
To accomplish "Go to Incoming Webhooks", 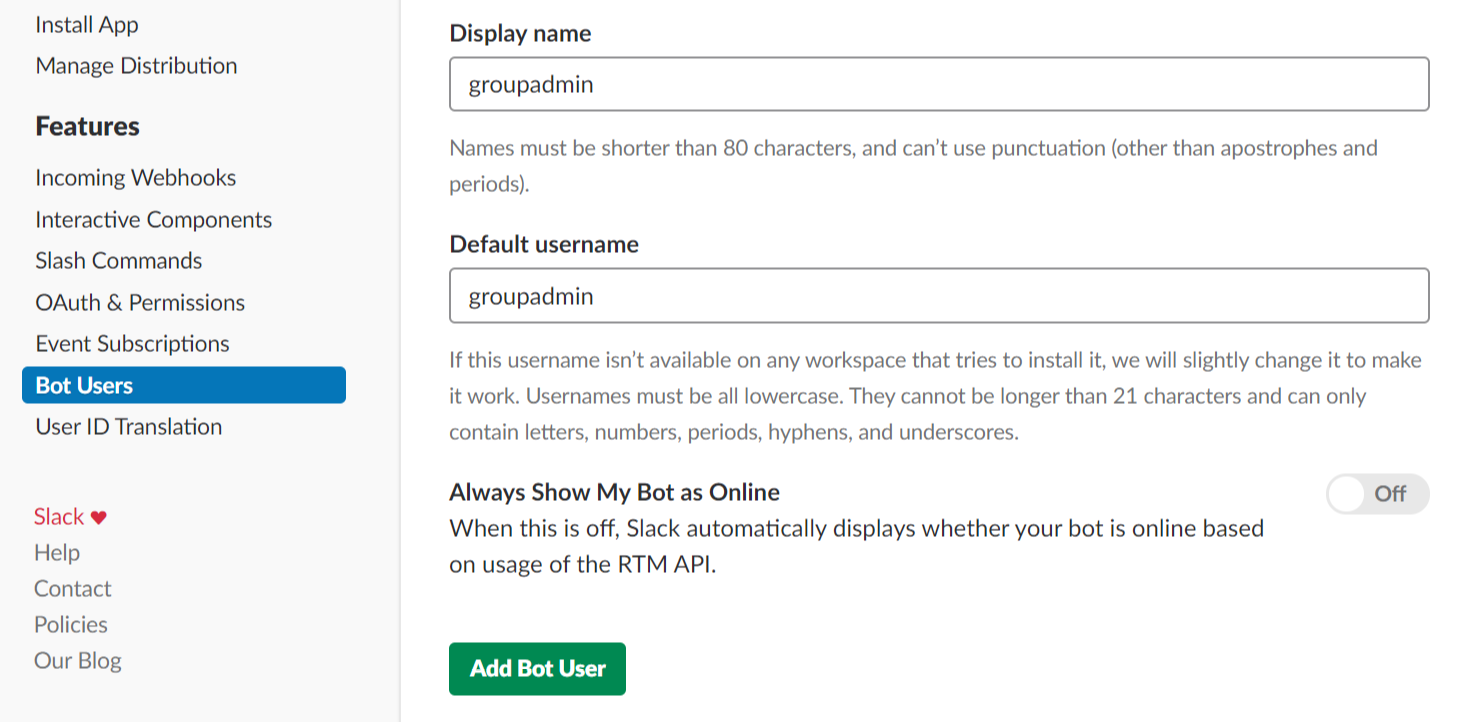I will [x=136, y=178].
